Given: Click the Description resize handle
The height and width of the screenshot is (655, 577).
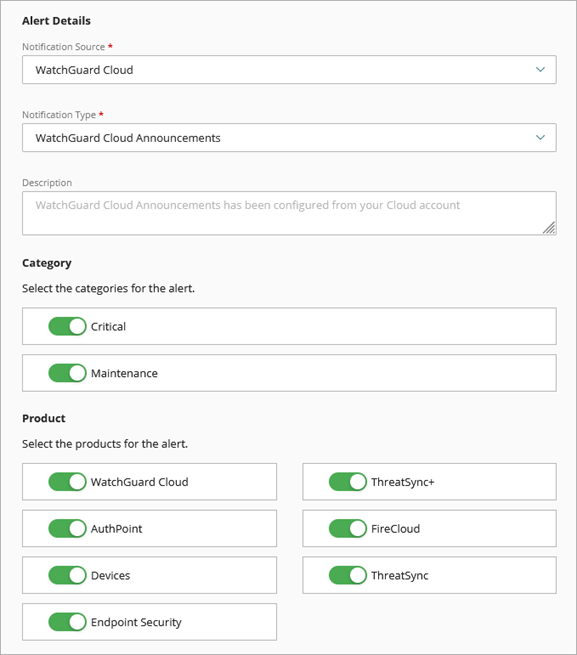Looking at the screenshot, I should (549, 228).
